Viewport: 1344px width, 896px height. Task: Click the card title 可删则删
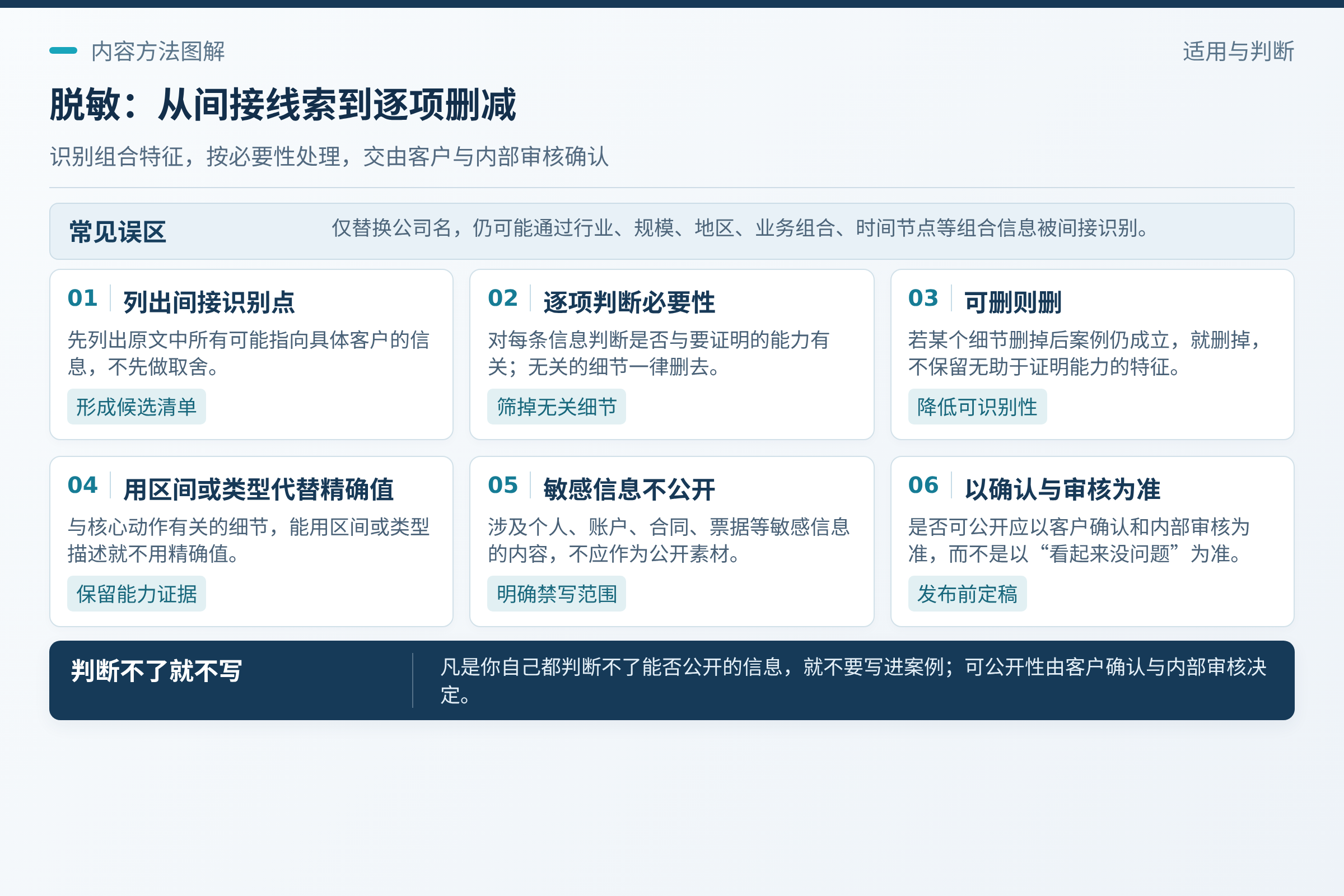pos(1013,302)
